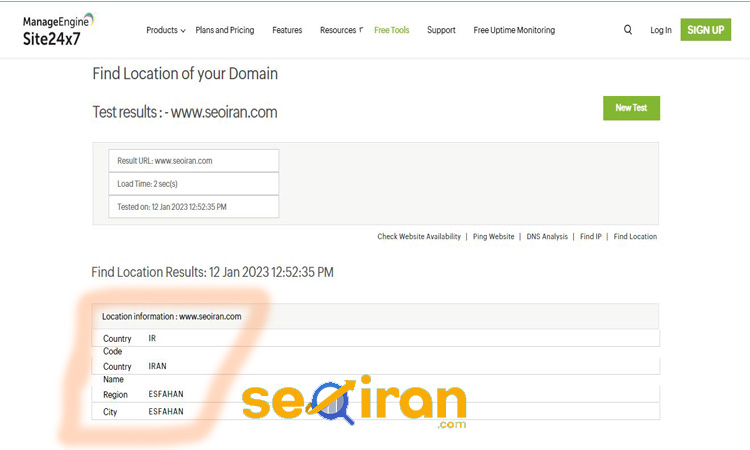
Task: Go to the Features menu item
Action: (287, 30)
